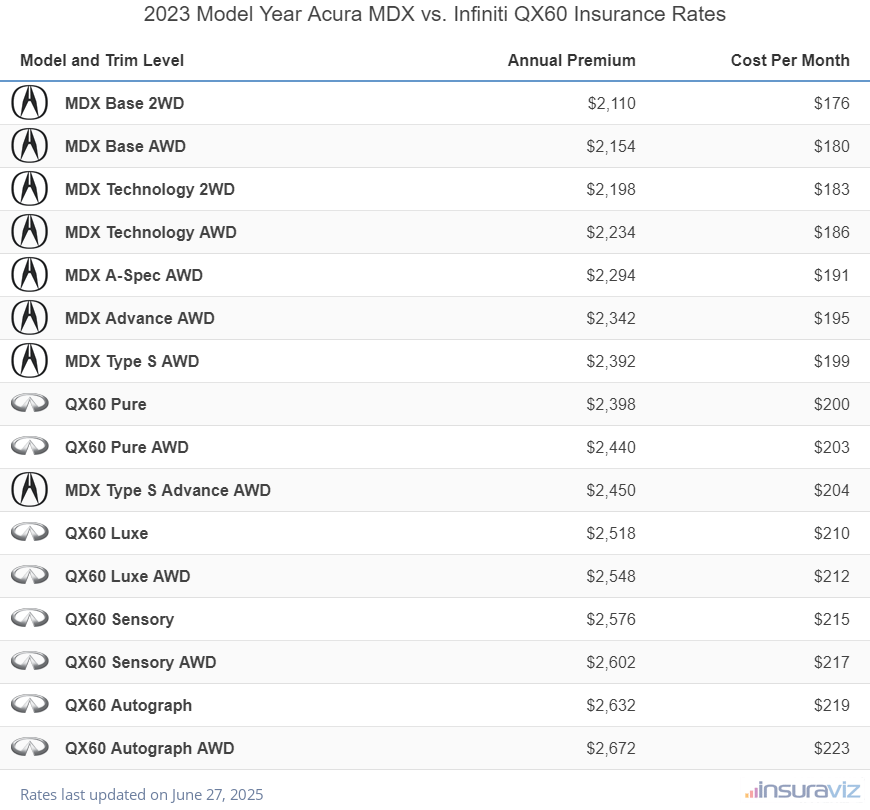Click the $176 monthly cost value
Viewport: 870px width, 810px height.
832,103
